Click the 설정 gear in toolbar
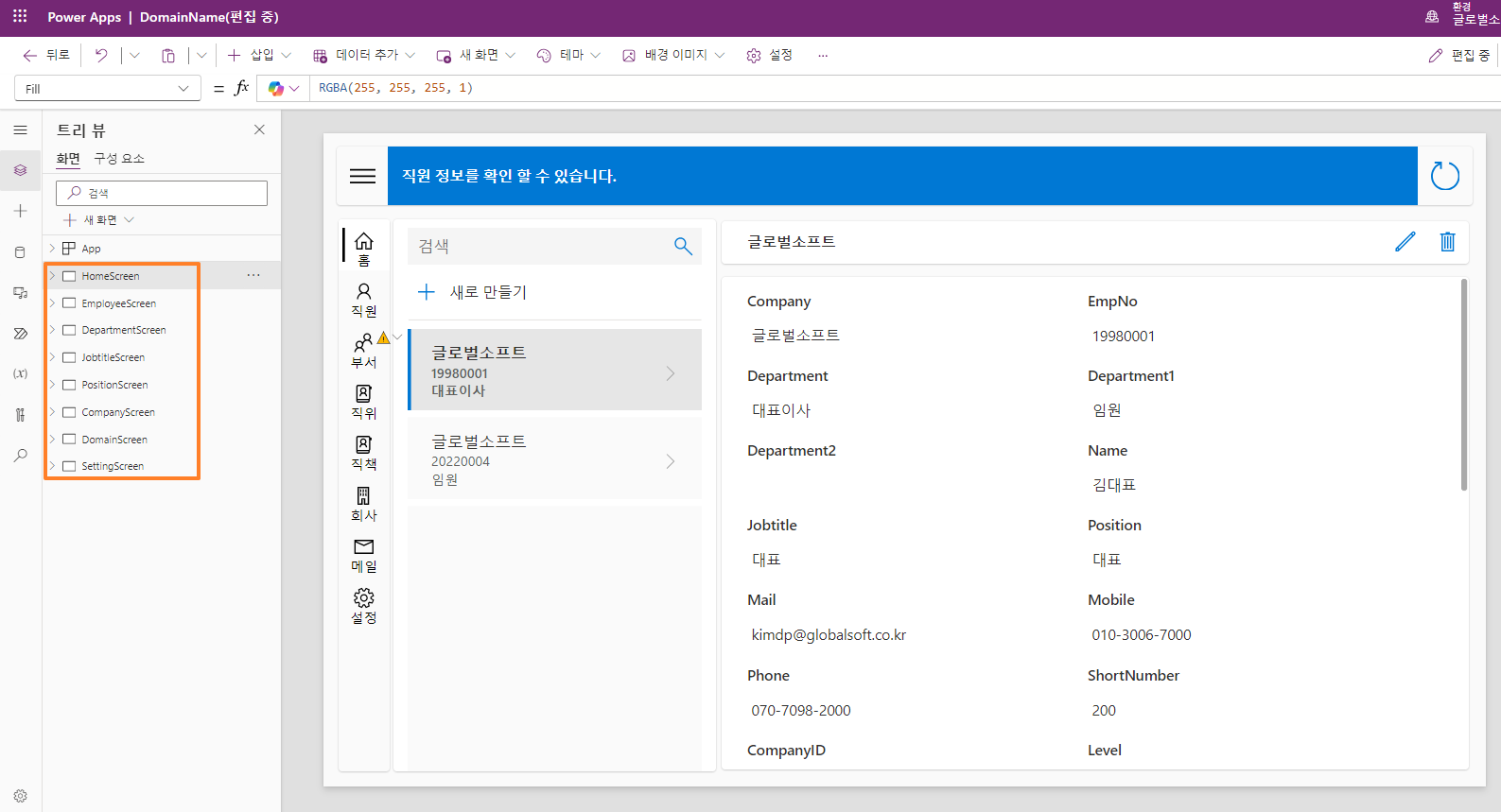This screenshot has height=812, width=1501. (x=769, y=55)
